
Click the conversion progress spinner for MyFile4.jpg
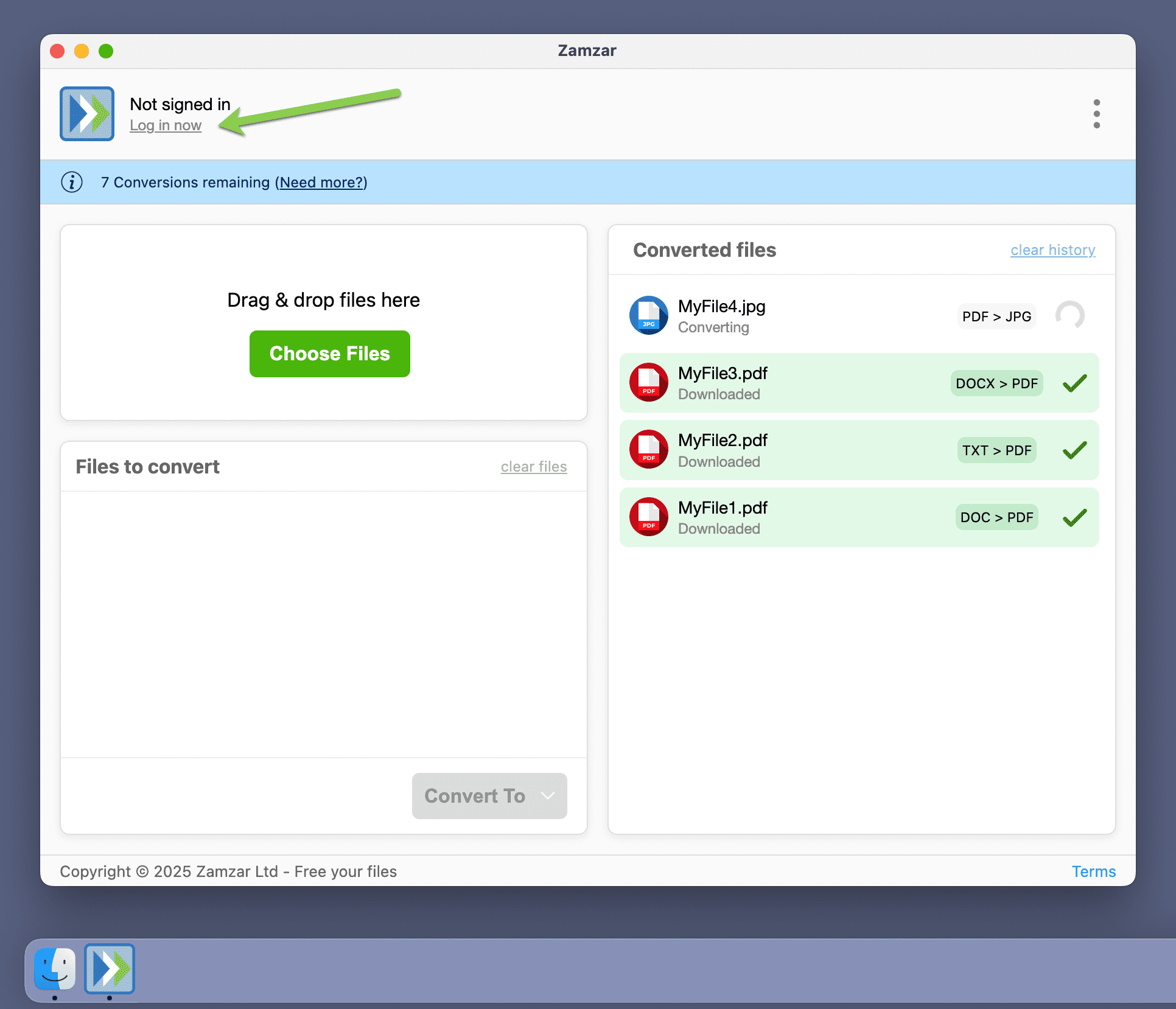click(1070, 316)
